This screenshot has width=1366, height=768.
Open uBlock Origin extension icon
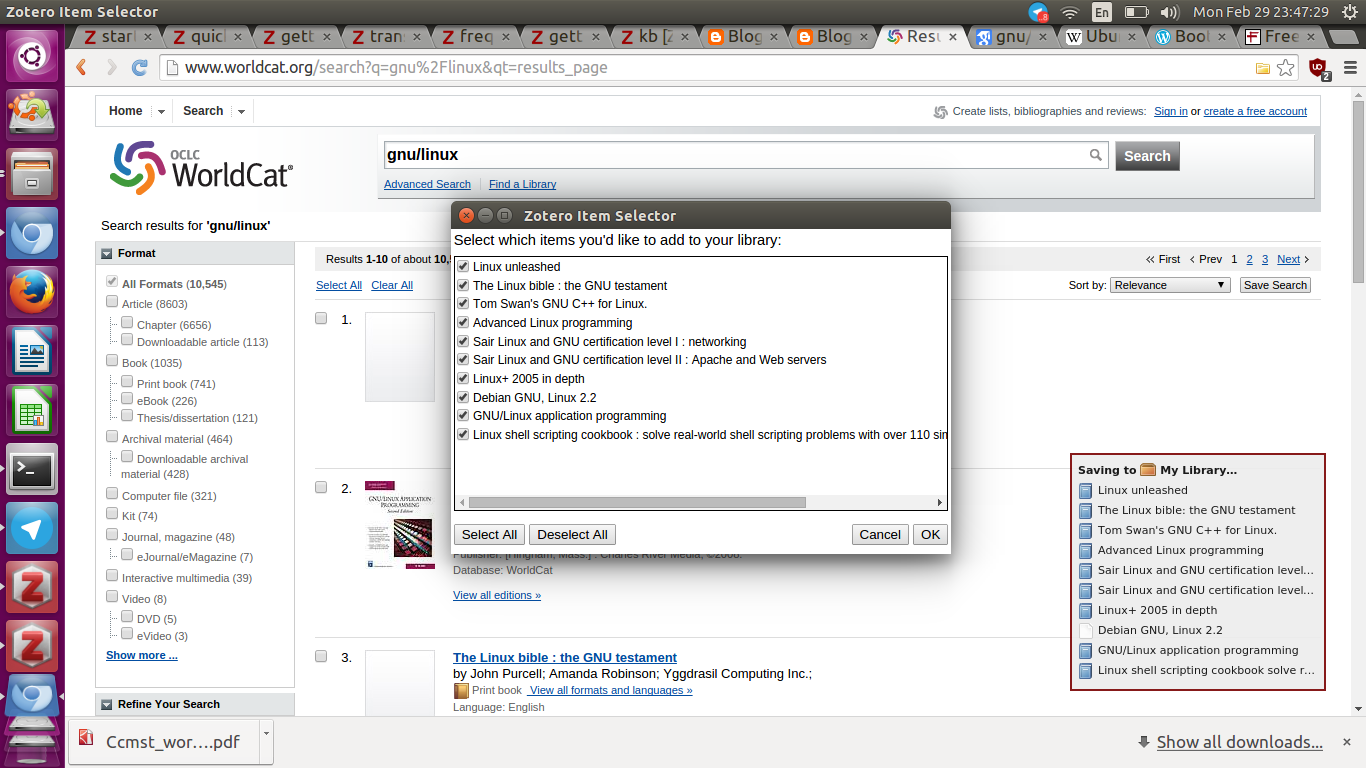click(x=1318, y=69)
